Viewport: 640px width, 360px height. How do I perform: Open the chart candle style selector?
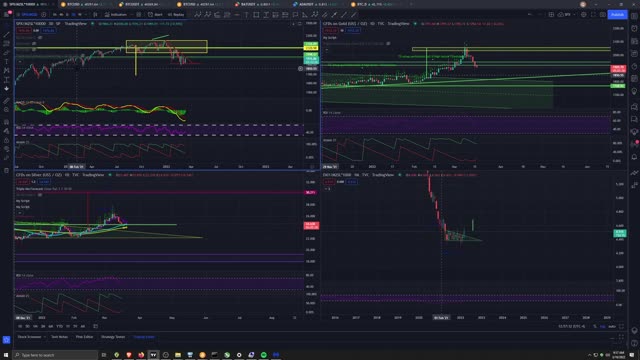96,14
